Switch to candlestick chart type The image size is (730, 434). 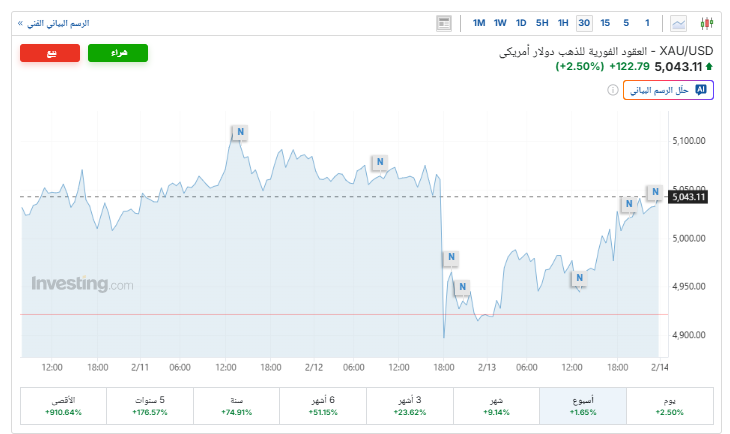[x=708, y=23]
